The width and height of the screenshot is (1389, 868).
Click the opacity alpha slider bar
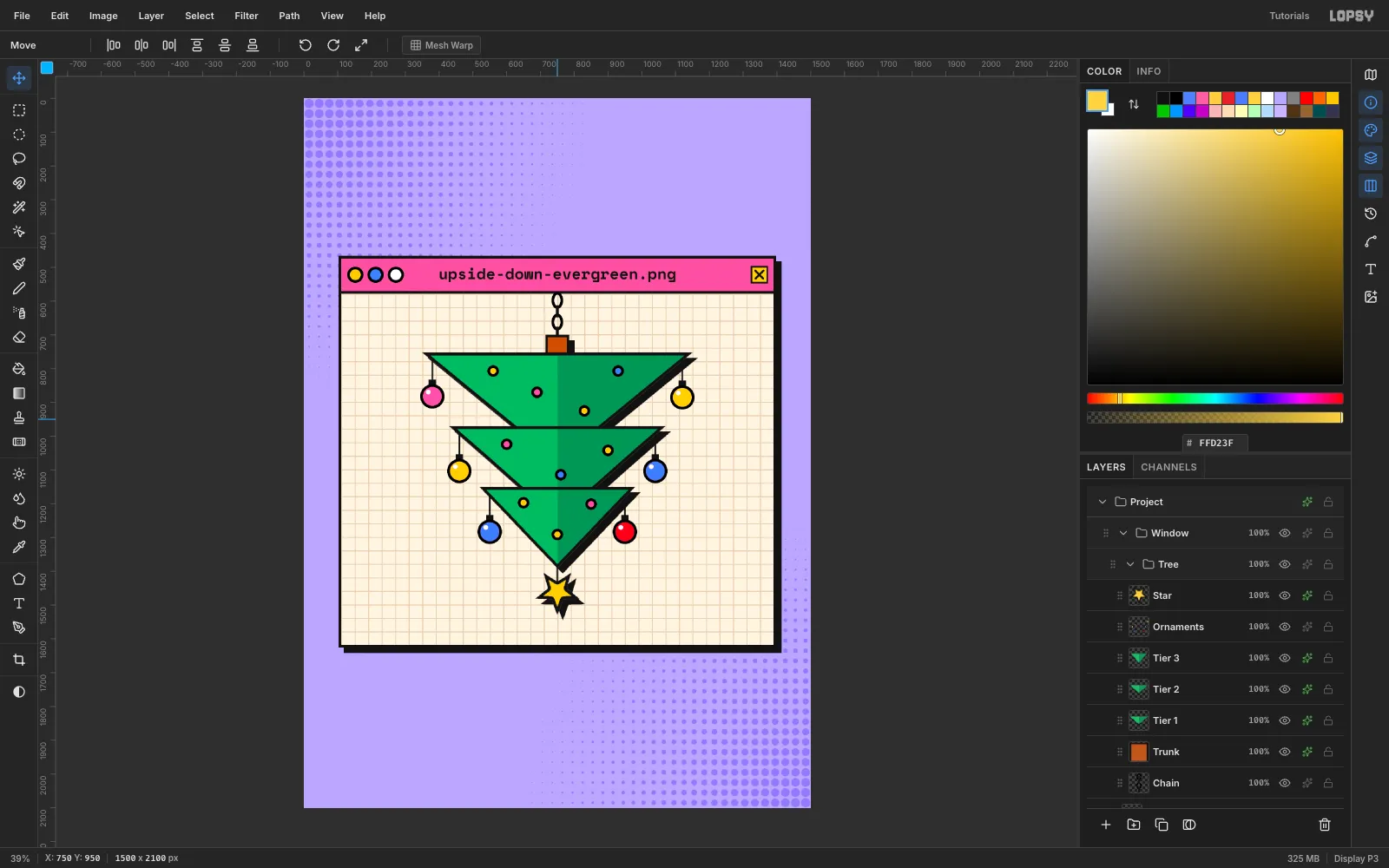(x=1215, y=418)
